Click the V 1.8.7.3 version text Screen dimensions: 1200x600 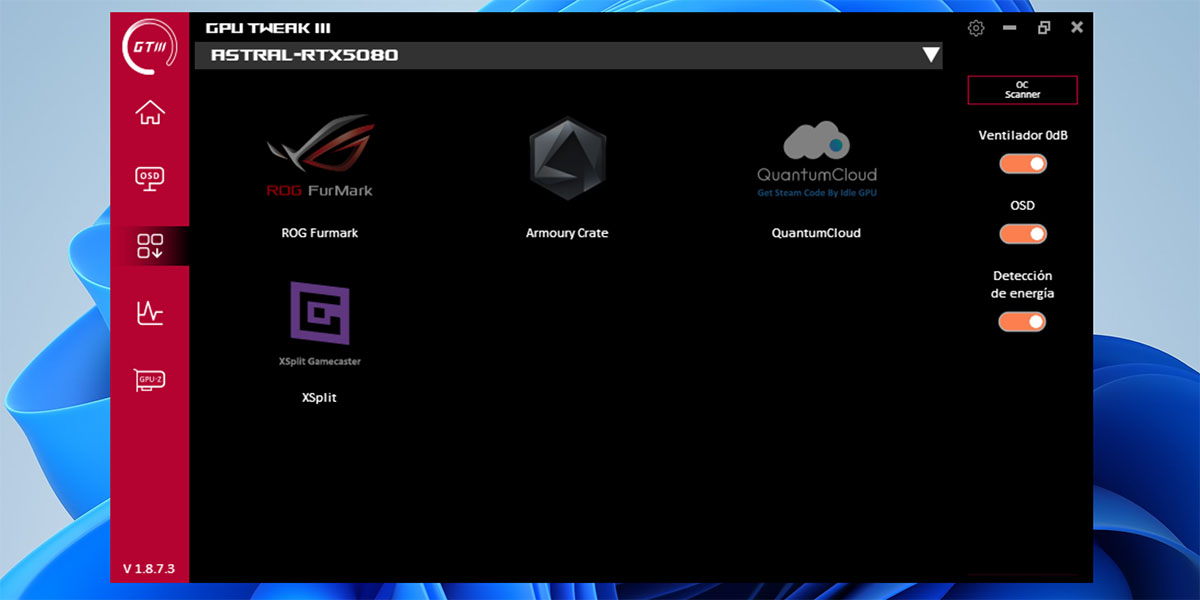[x=149, y=569]
